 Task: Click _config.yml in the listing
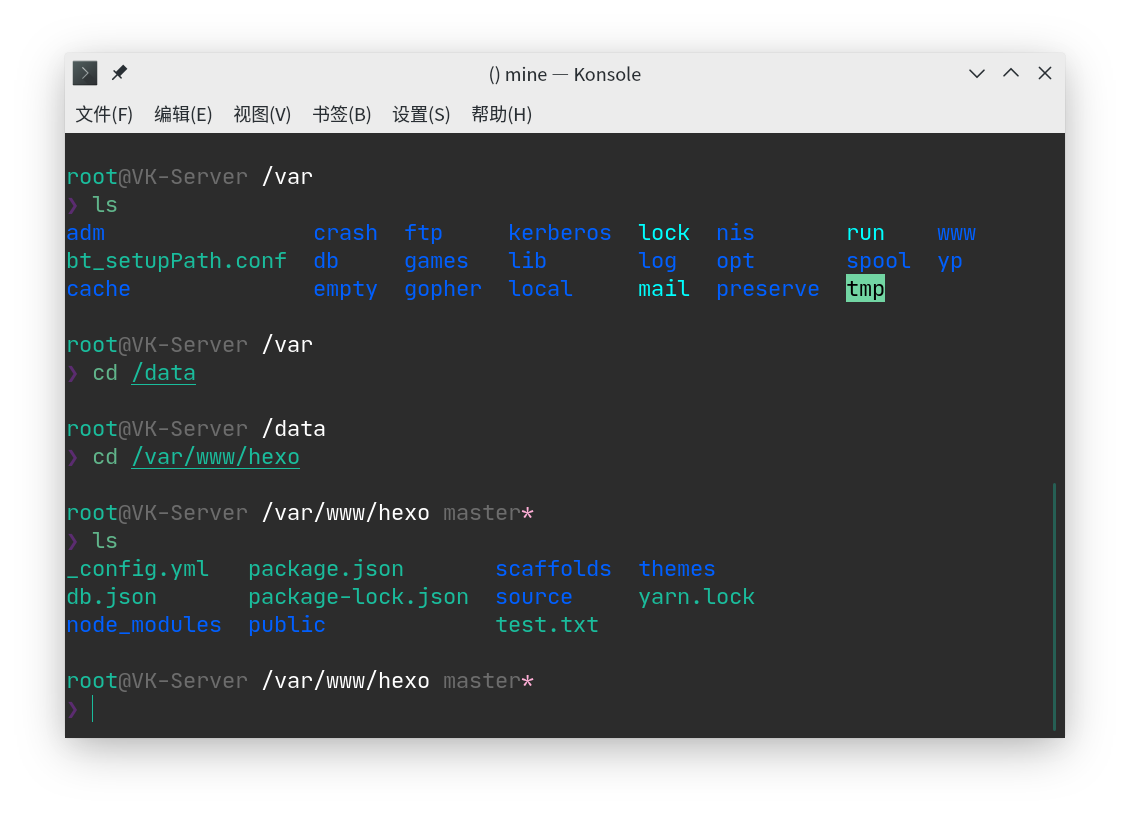coord(138,568)
